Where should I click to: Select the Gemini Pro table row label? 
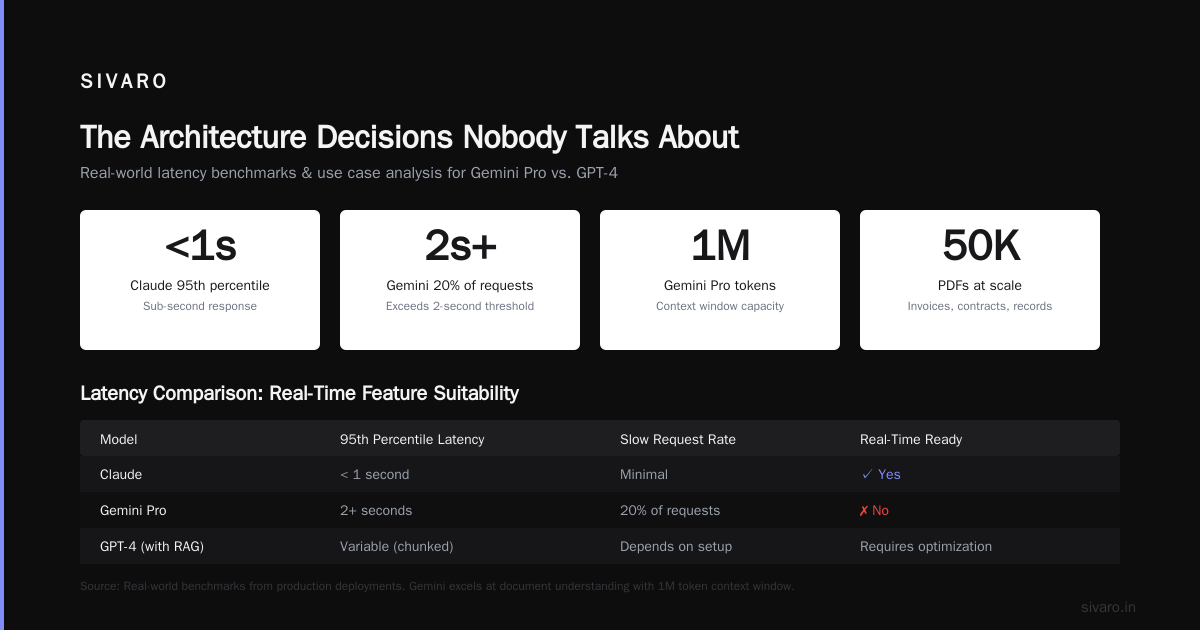tap(133, 510)
